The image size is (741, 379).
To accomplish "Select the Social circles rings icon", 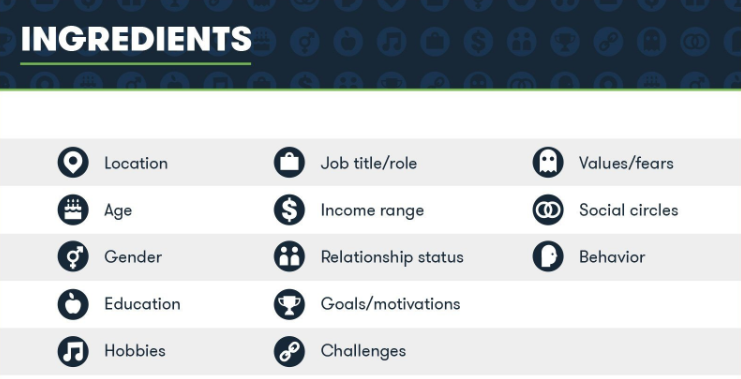I will coord(548,210).
